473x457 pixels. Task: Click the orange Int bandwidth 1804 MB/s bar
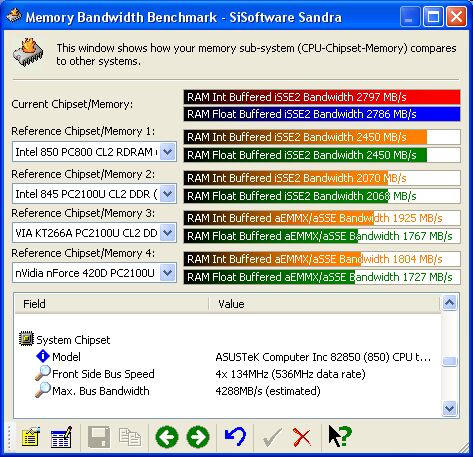tap(322, 259)
